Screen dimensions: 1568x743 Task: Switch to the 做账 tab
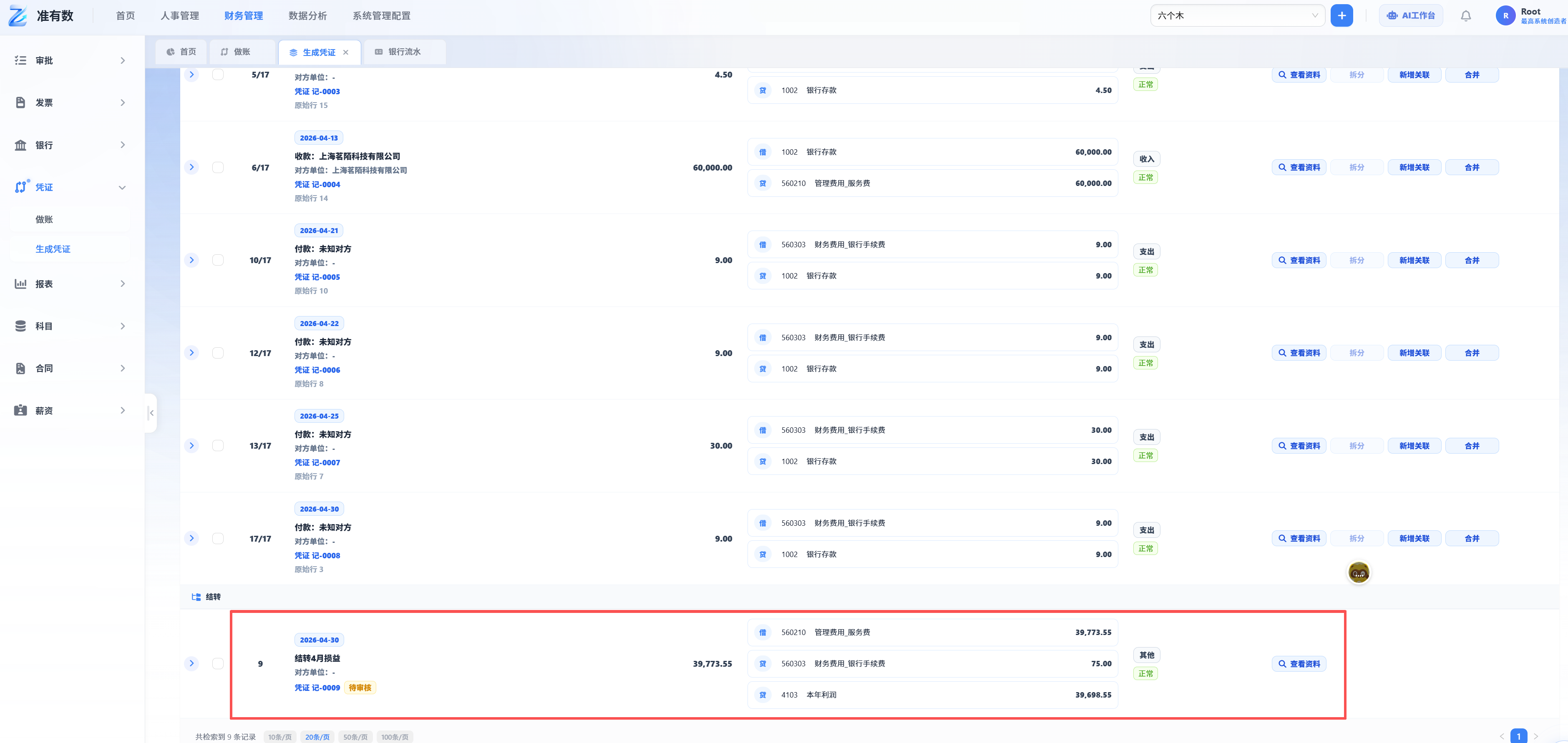click(242, 52)
